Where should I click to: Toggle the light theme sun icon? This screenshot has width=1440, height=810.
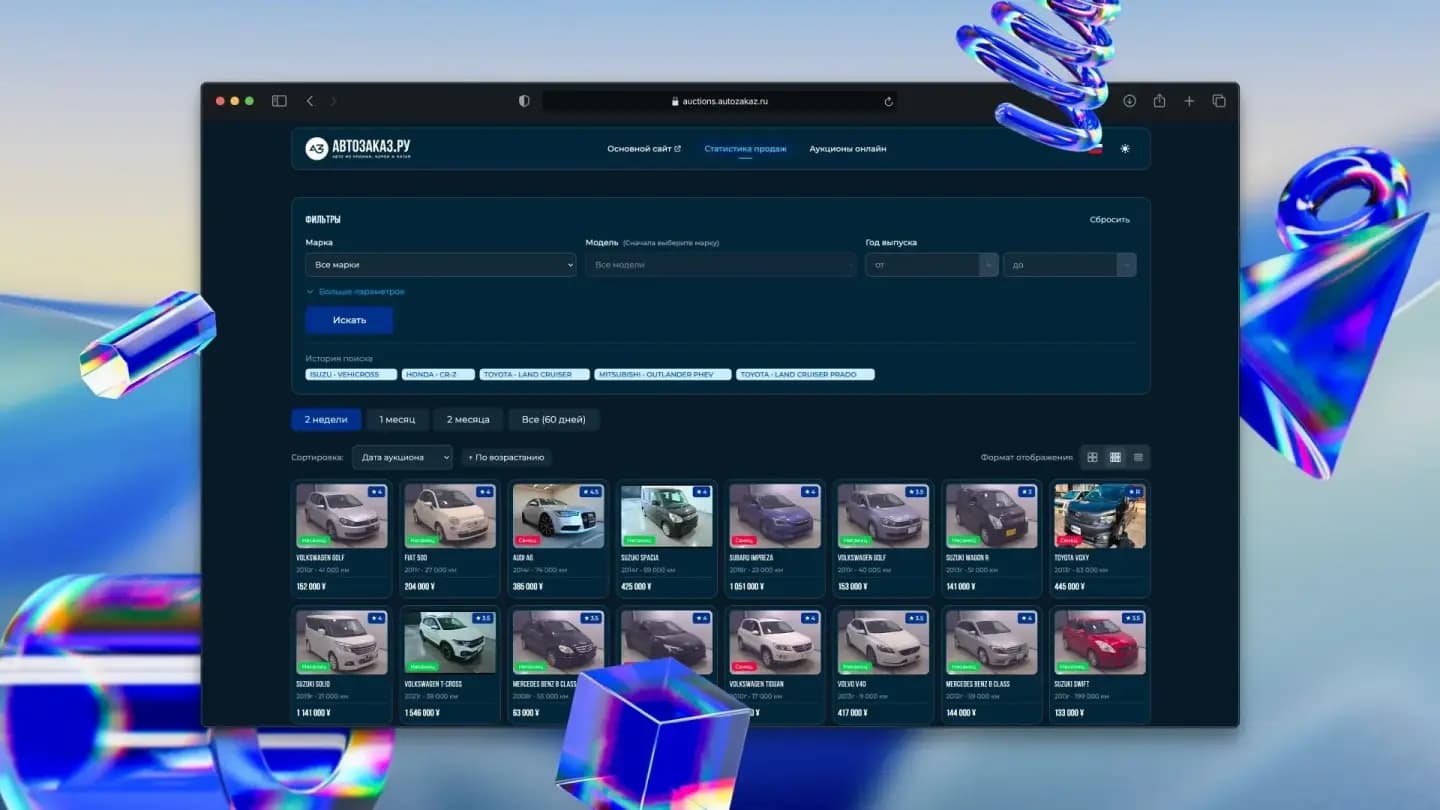coord(1124,148)
